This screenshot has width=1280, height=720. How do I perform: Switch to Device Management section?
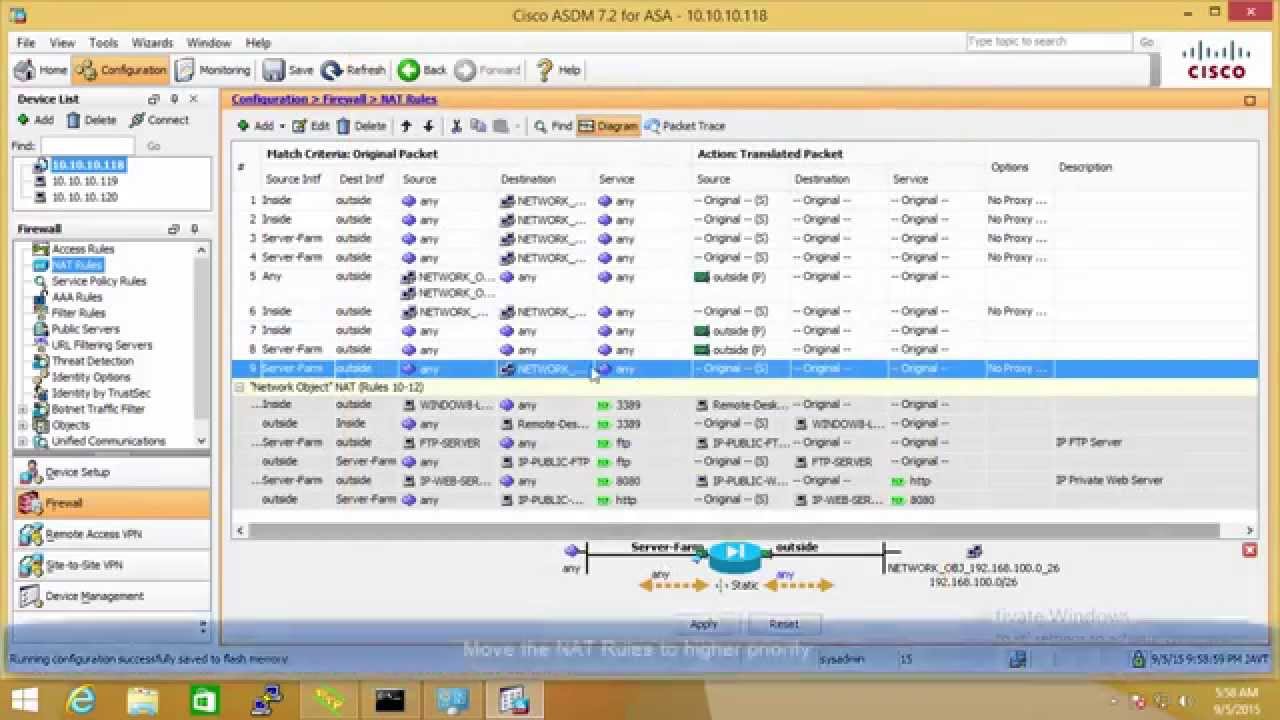[x=112, y=596]
